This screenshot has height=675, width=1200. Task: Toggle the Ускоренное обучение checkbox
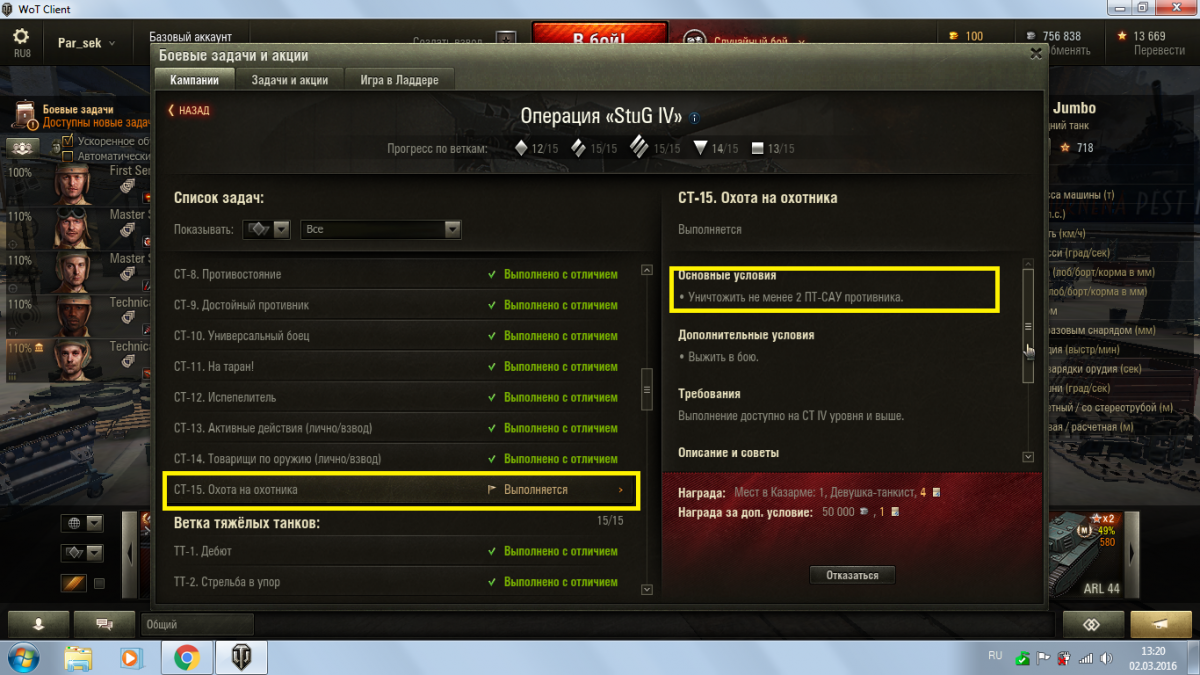tap(68, 141)
